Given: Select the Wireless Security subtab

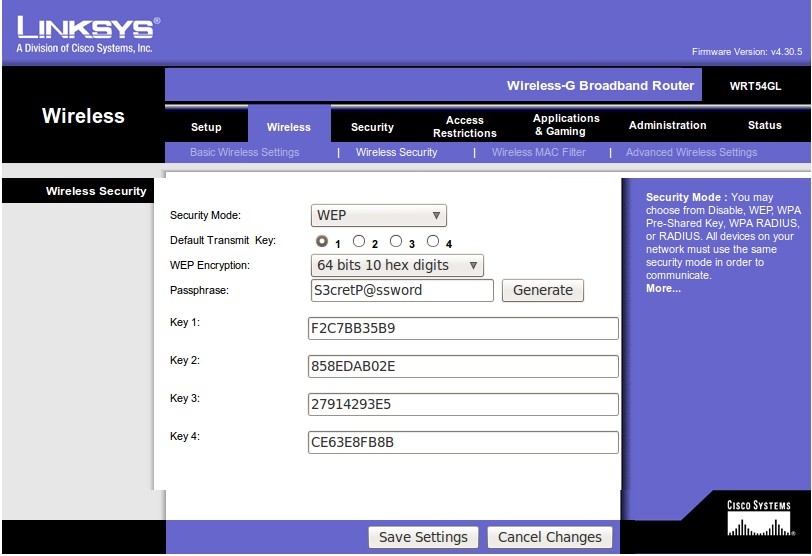Looking at the screenshot, I should point(396,152).
